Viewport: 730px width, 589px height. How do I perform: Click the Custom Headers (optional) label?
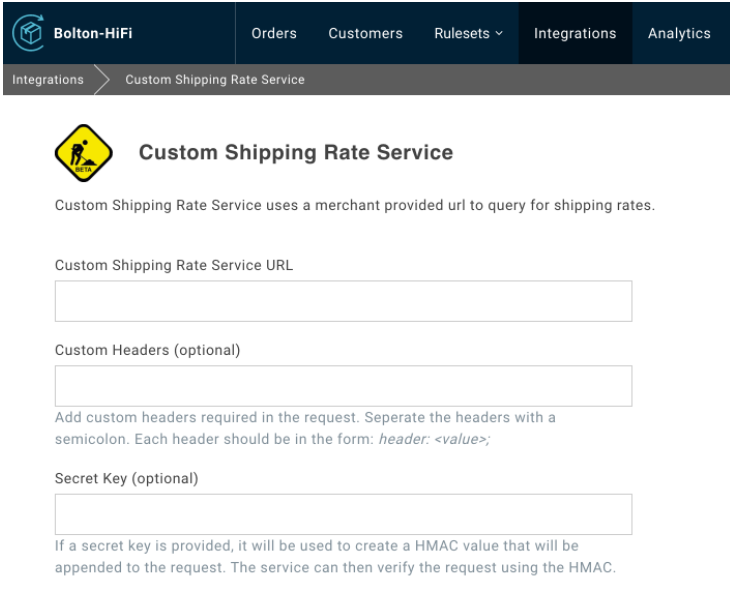147,350
